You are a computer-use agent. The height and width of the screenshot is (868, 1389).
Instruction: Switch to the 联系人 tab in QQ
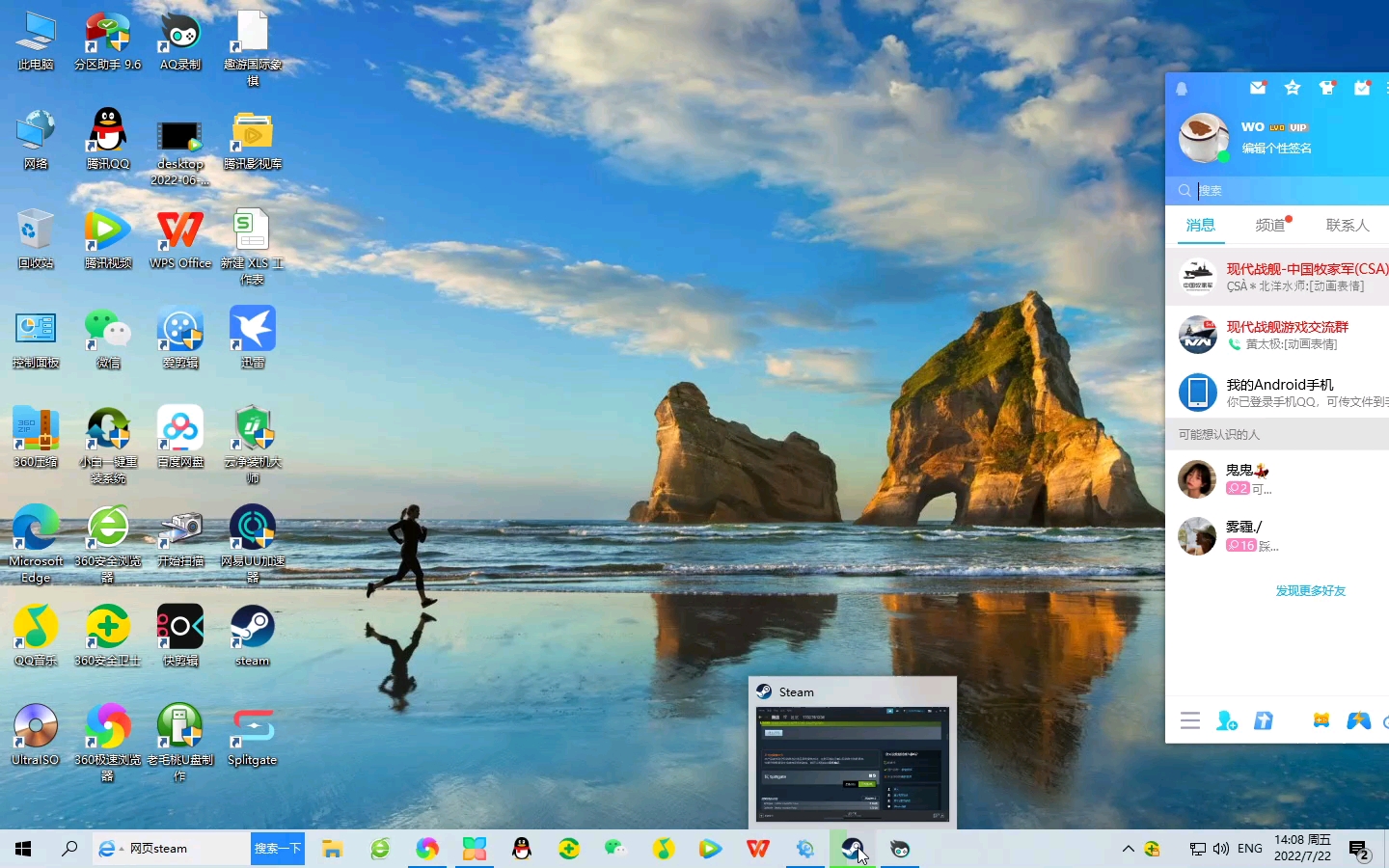[1348, 226]
